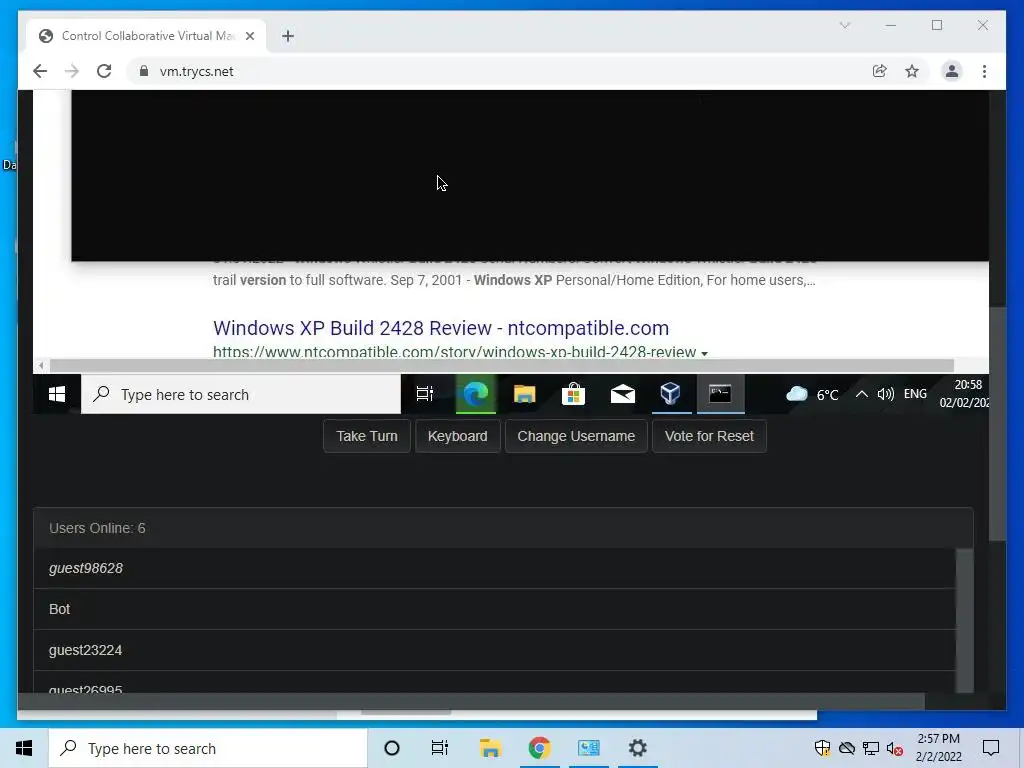This screenshot has height=768, width=1024.
Task: Open VirtualBox cube icon in VM taskbar
Action: [x=671, y=394]
